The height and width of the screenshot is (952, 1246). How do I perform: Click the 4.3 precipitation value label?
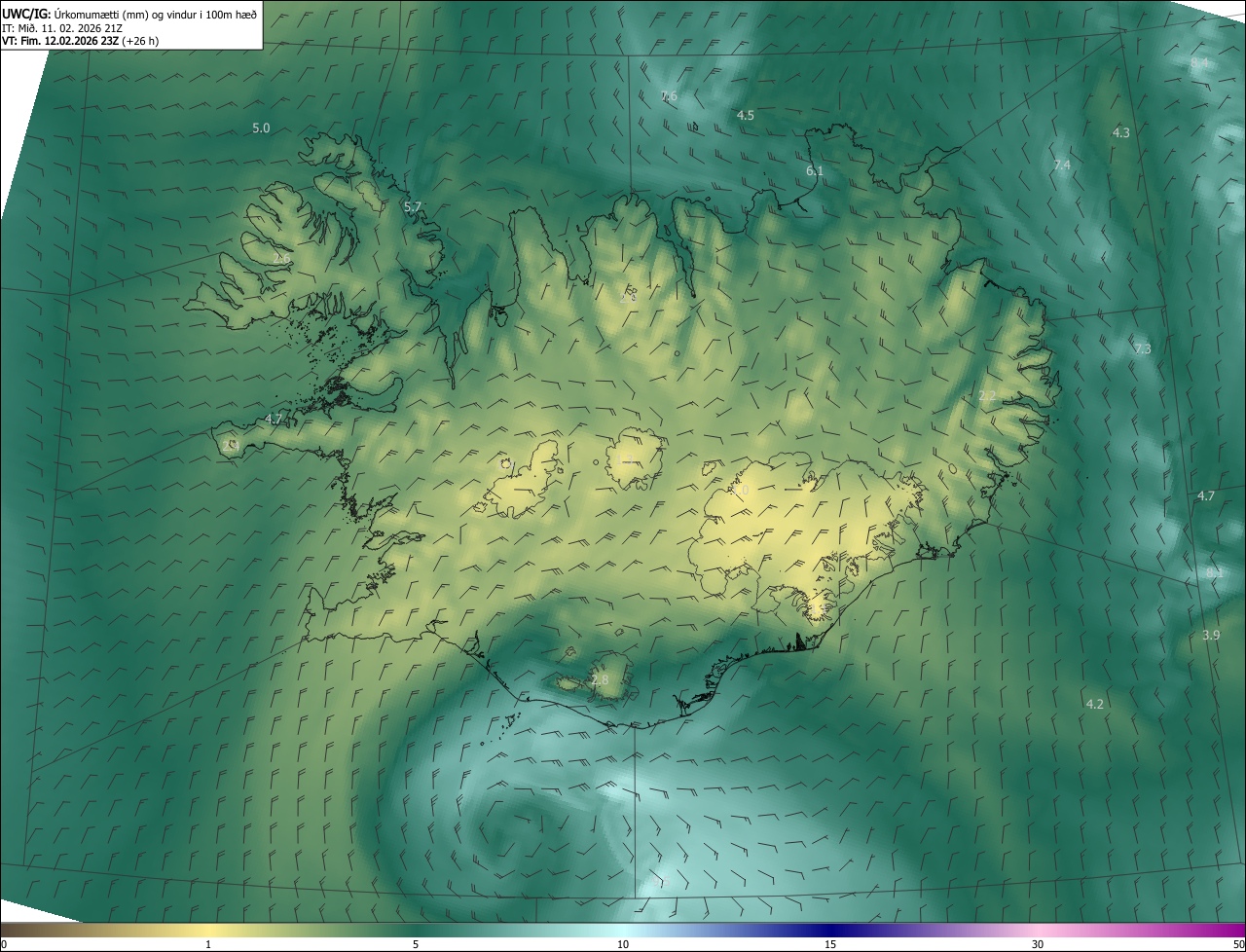(1121, 132)
